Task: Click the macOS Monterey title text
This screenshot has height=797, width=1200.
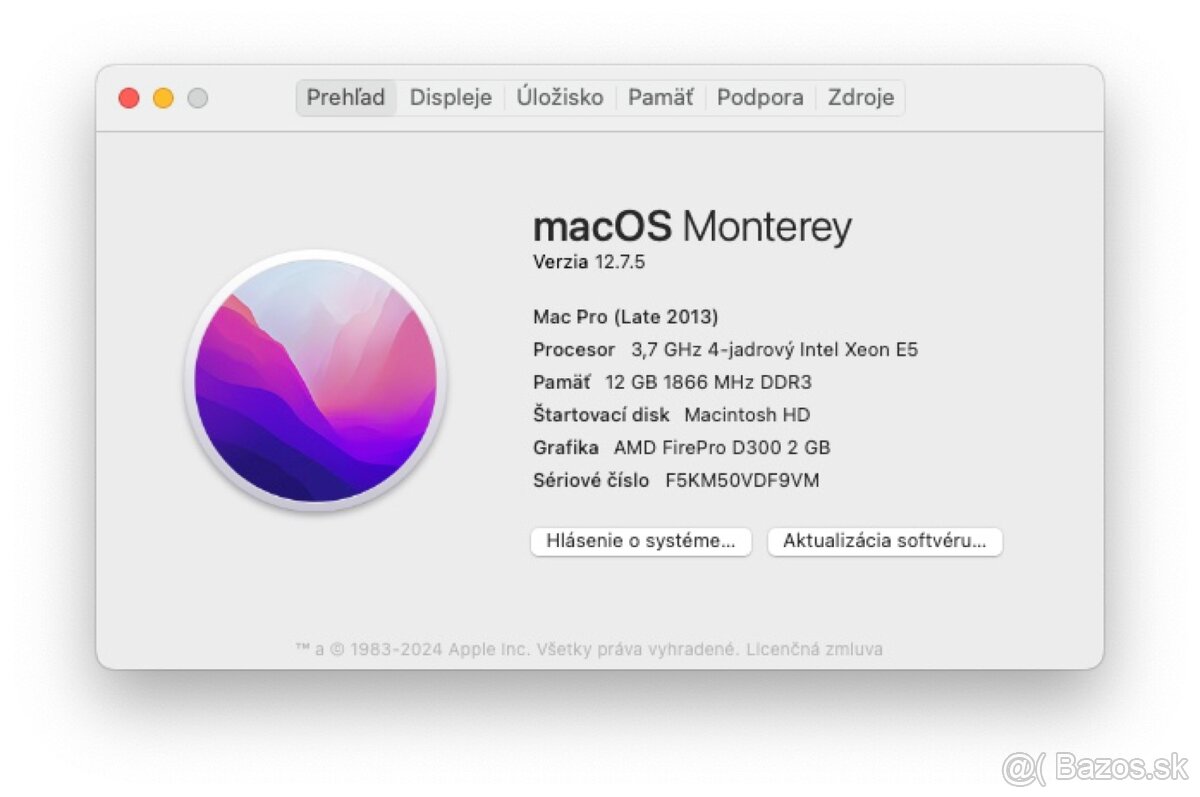Action: 692,226
